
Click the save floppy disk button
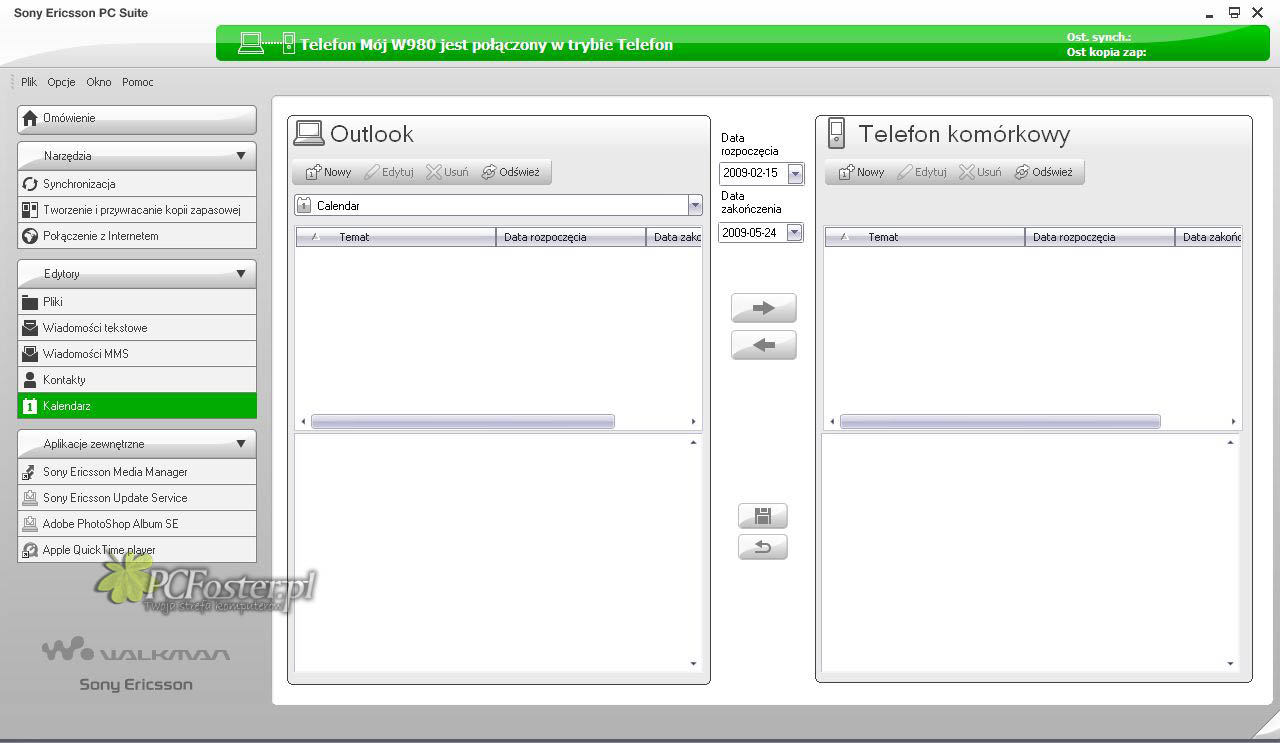763,516
